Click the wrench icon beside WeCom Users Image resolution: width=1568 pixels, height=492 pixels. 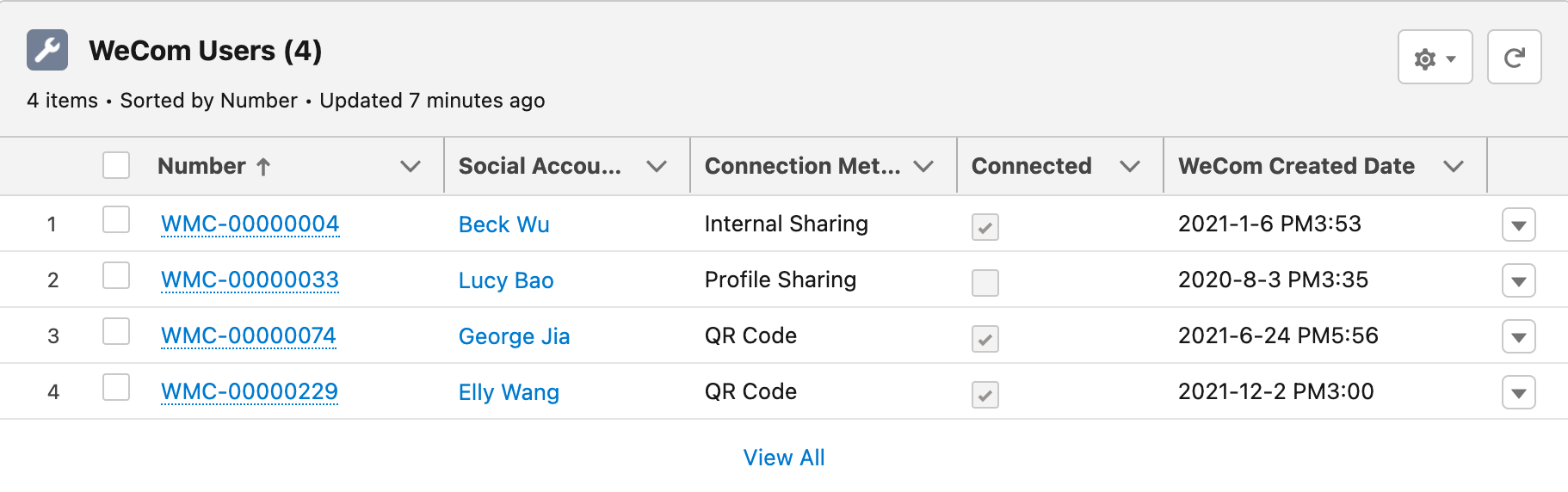coord(47,50)
